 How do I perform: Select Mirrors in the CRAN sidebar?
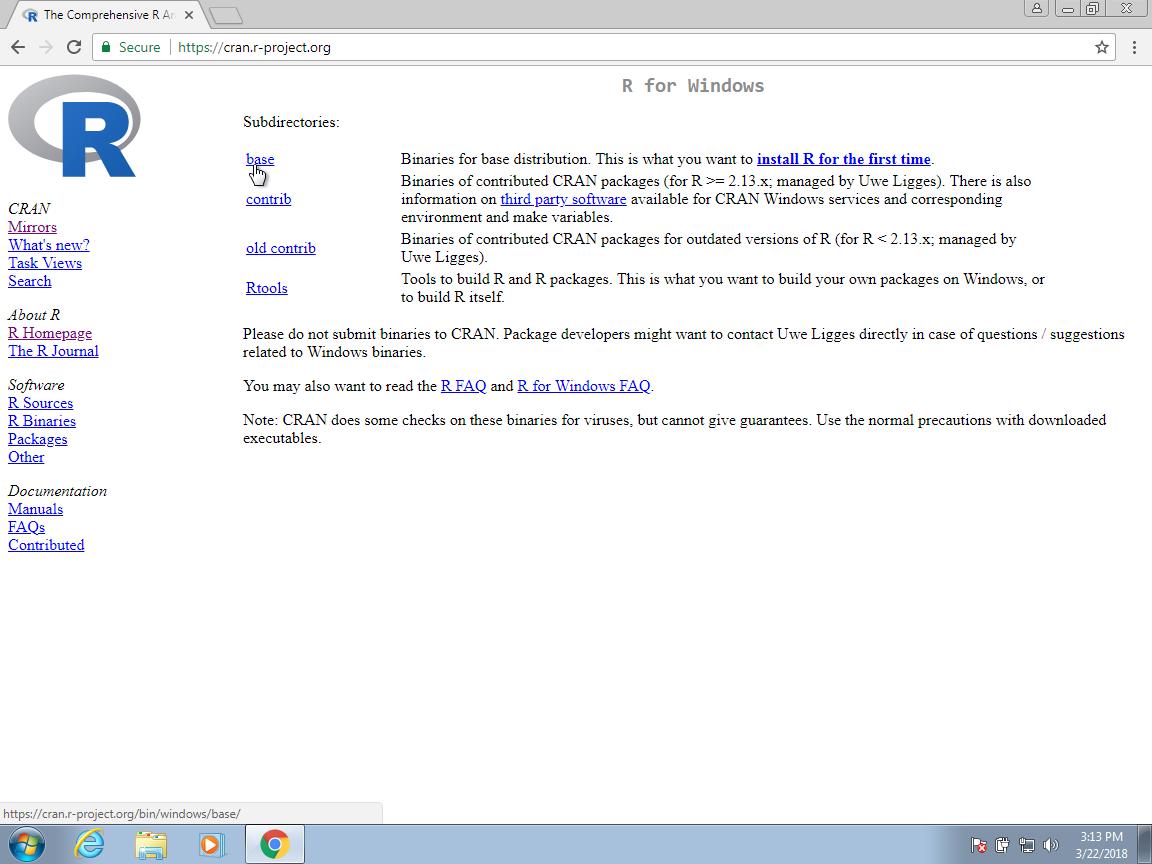[32, 227]
